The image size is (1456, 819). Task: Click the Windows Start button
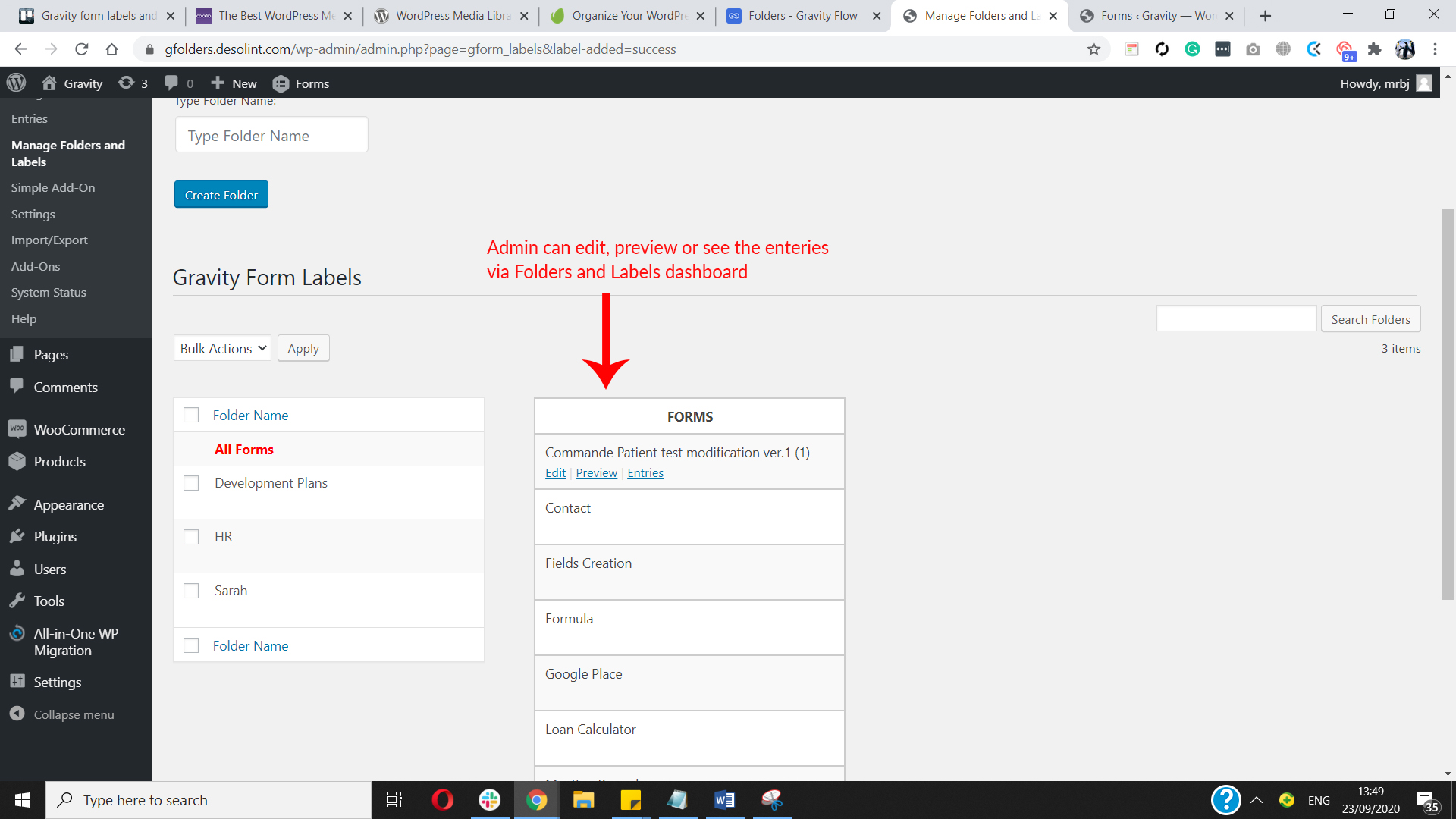click(x=23, y=800)
